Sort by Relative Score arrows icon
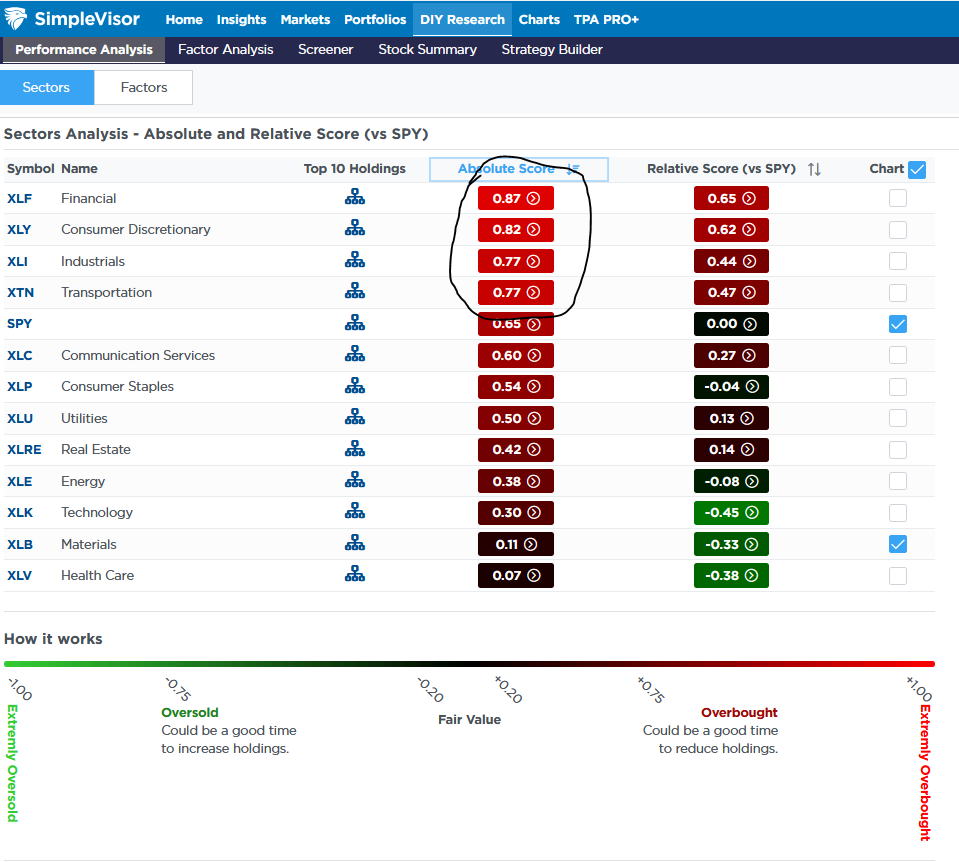This screenshot has height=862, width=959. (814, 169)
